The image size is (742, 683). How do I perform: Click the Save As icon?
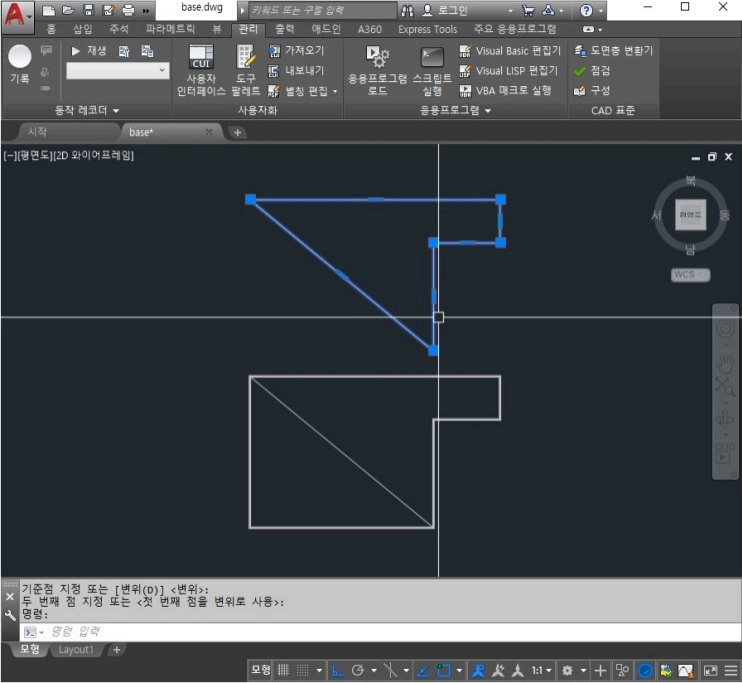point(108,10)
